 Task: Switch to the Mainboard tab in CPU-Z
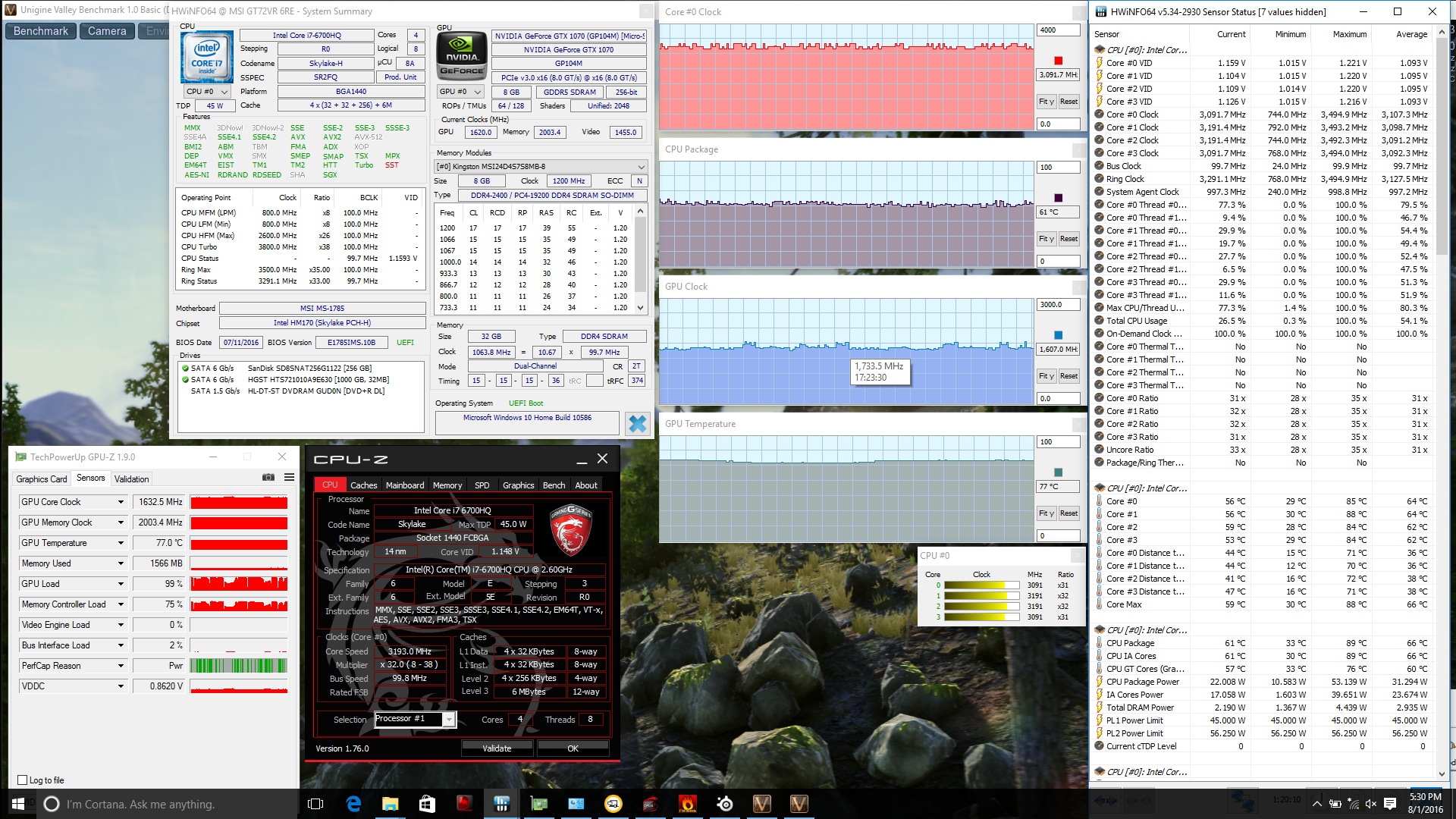point(405,485)
